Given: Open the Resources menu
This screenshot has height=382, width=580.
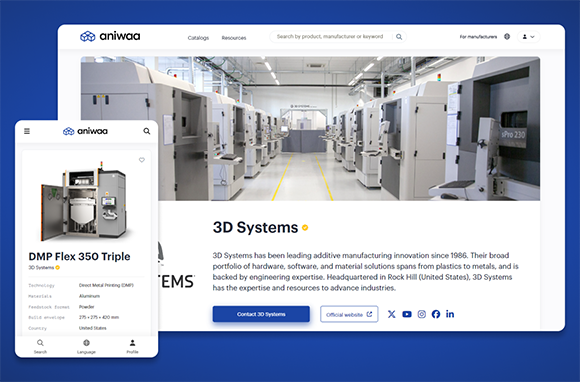Looking at the screenshot, I should pyautogui.click(x=234, y=38).
